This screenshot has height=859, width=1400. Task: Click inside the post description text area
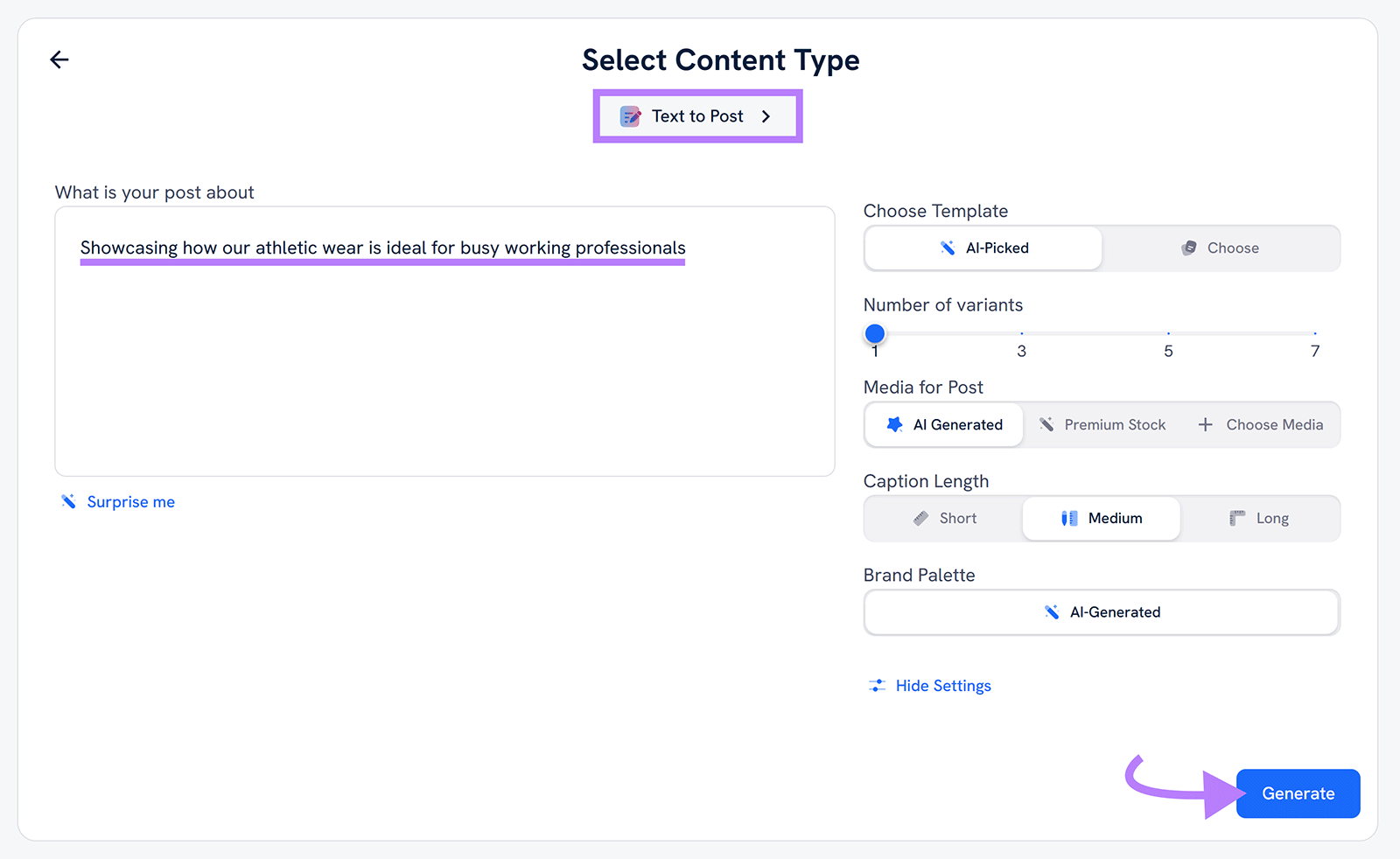tap(444, 341)
